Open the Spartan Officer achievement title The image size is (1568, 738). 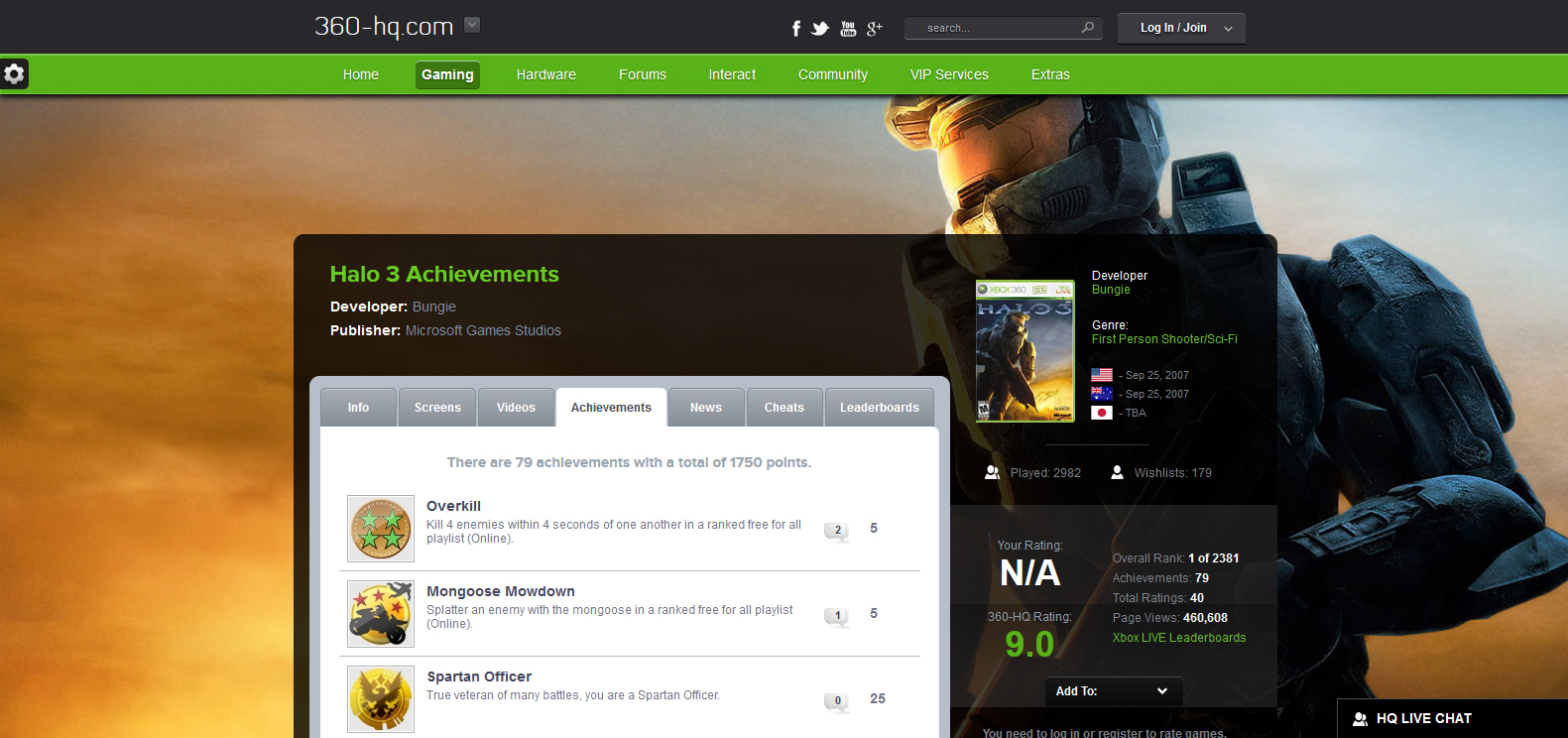479,676
